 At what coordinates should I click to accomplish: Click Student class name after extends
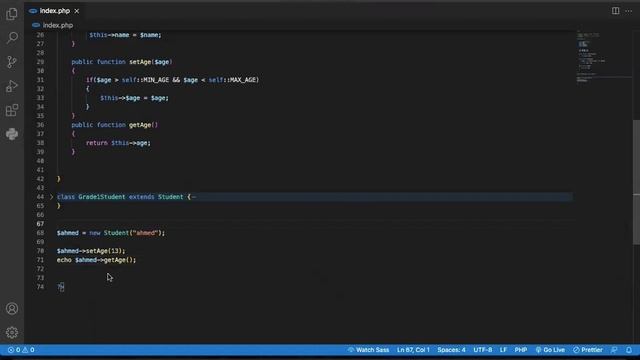click(x=171, y=197)
